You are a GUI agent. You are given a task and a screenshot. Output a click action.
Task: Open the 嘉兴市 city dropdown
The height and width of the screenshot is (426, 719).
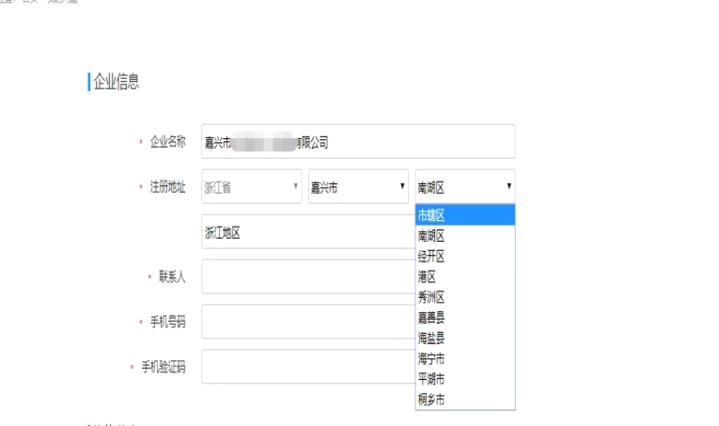(358, 187)
